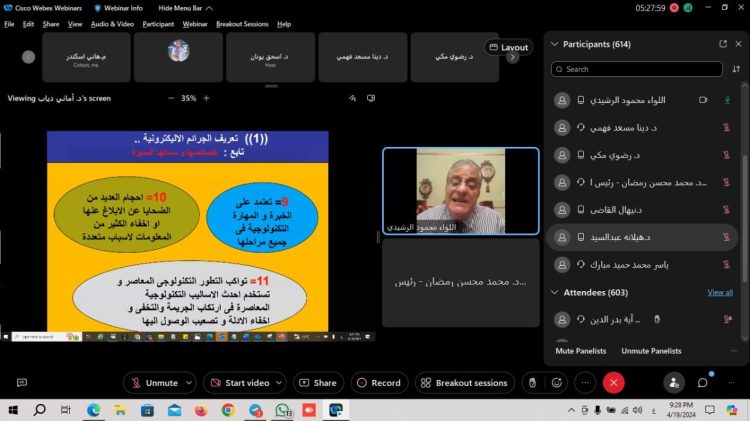
Task: Unmute د. دينا مسعد فهمي in participants list
Action: (x=726, y=127)
